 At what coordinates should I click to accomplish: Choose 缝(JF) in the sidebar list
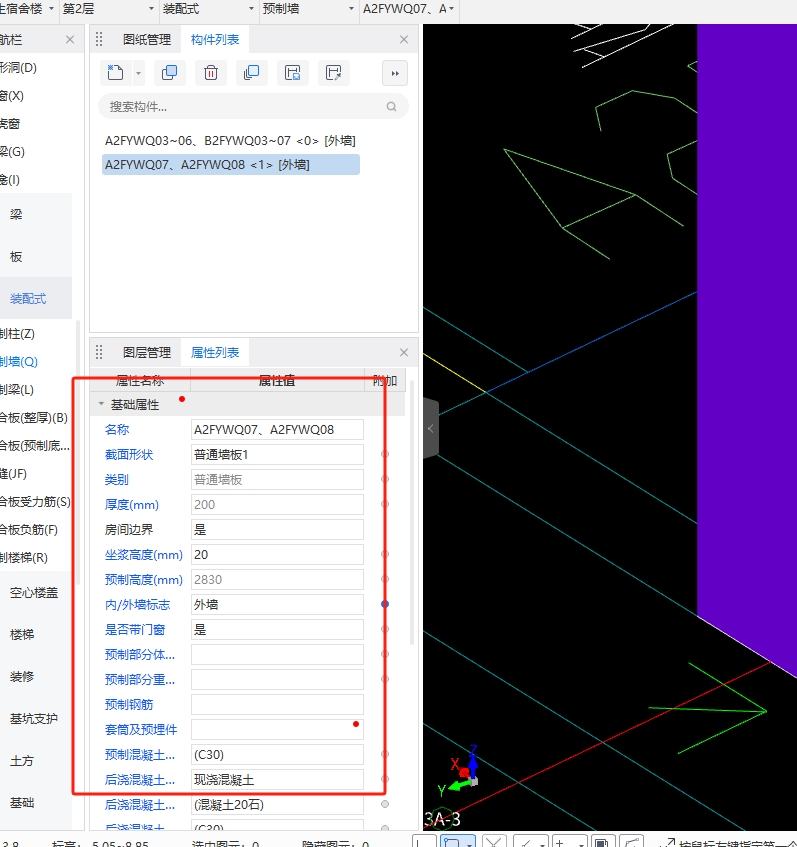[x=14, y=474]
